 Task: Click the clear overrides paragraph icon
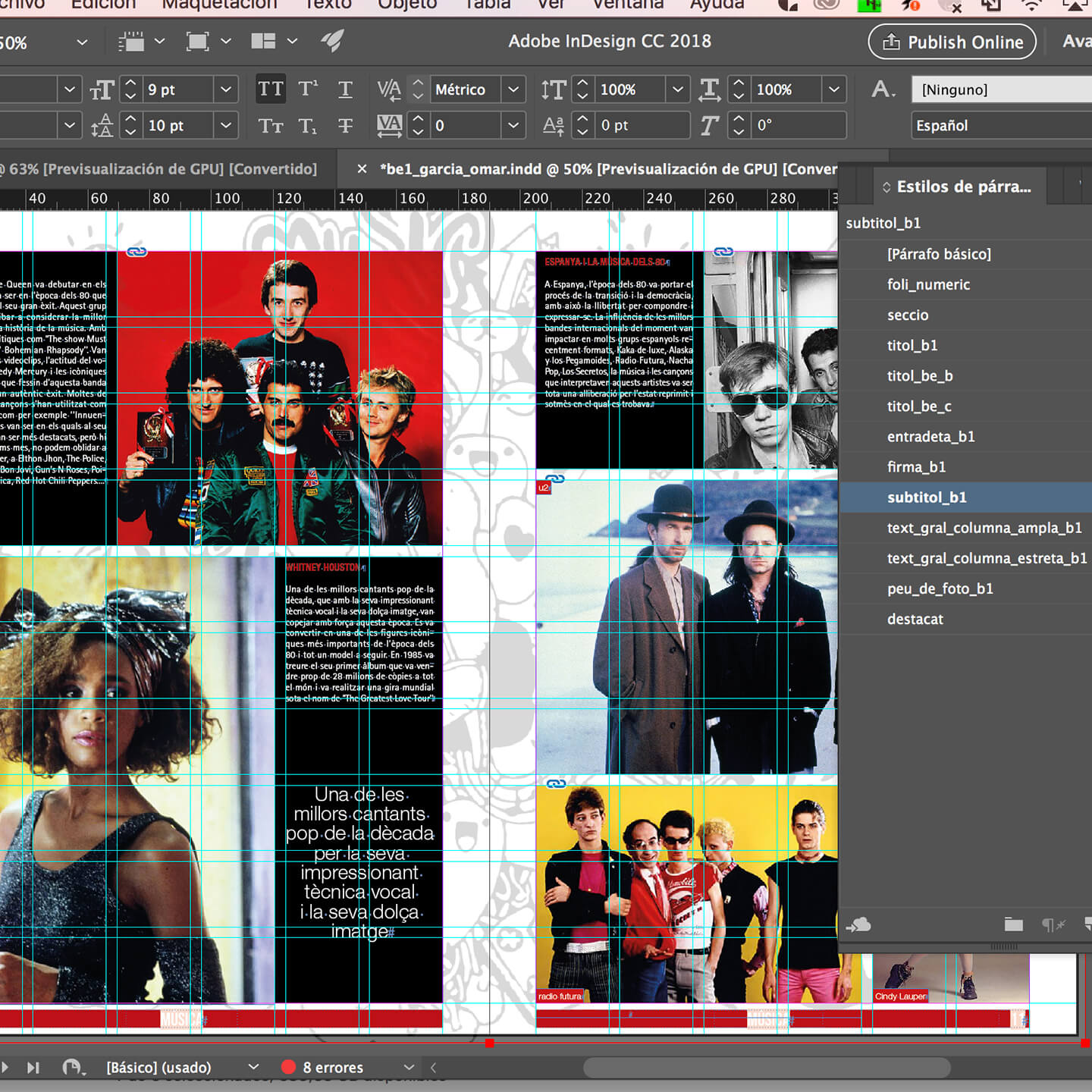1053,924
